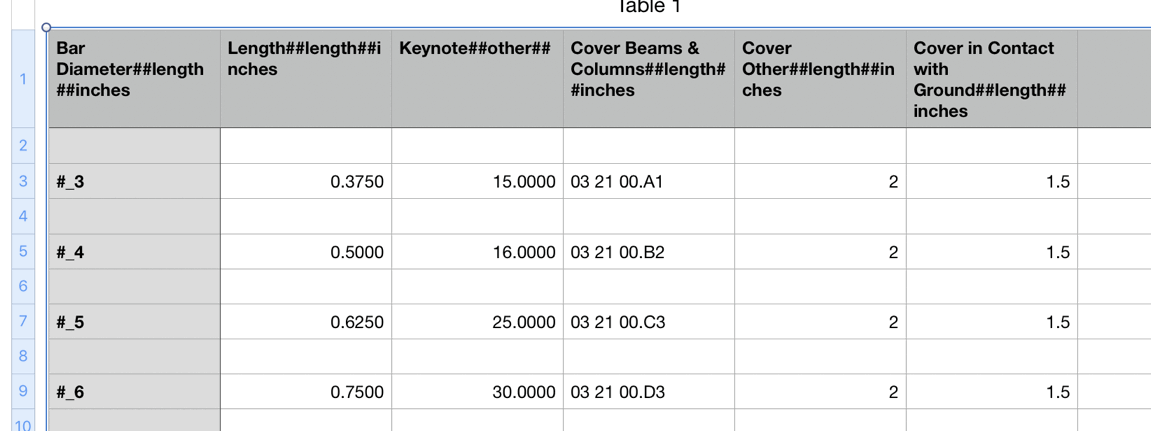Select row 5 header number
Screen dimensions: 1151x431
pos(23,251)
